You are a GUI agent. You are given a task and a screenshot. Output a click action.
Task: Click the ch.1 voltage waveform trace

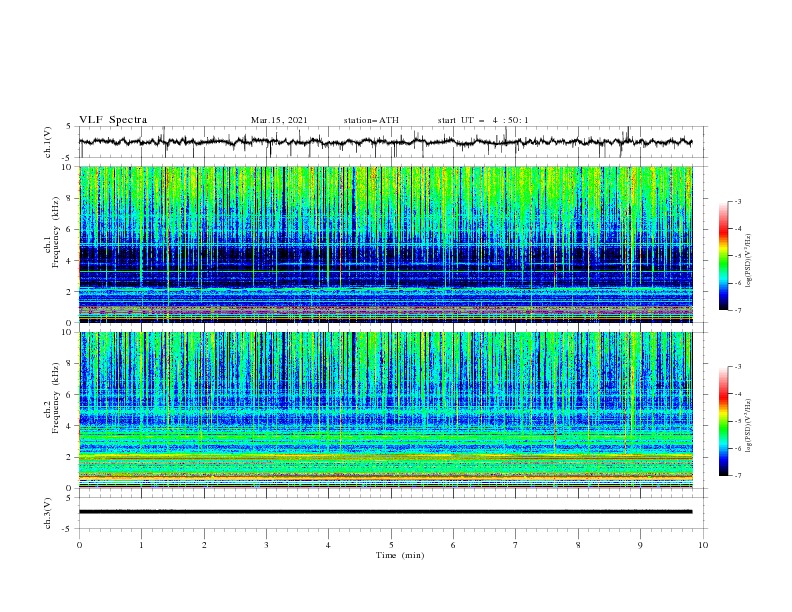pyautogui.click(x=385, y=142)
